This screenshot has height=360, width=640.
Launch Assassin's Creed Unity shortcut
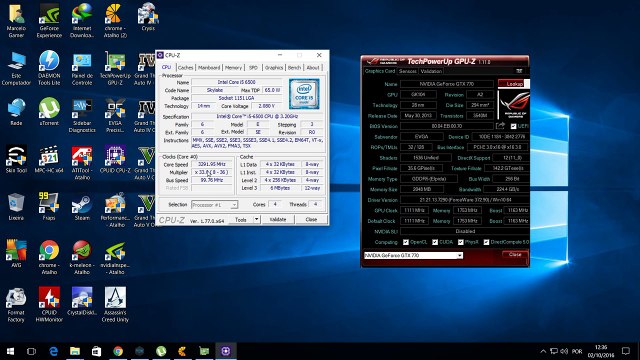pyautogui.click(x=115, y=304)
